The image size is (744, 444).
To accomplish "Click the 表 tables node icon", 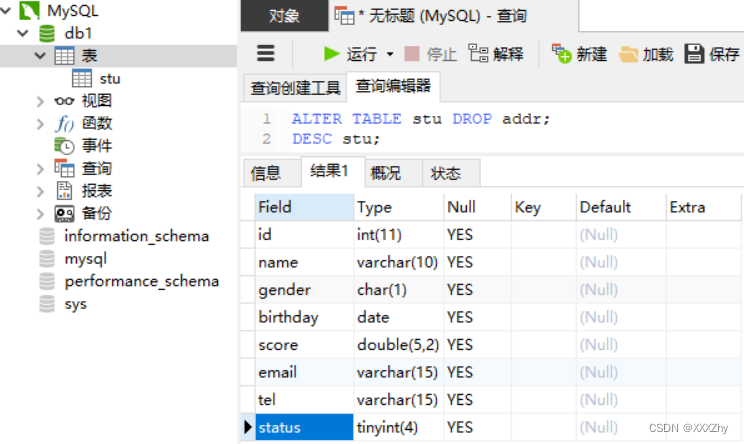I will click(x=64, y=56).
